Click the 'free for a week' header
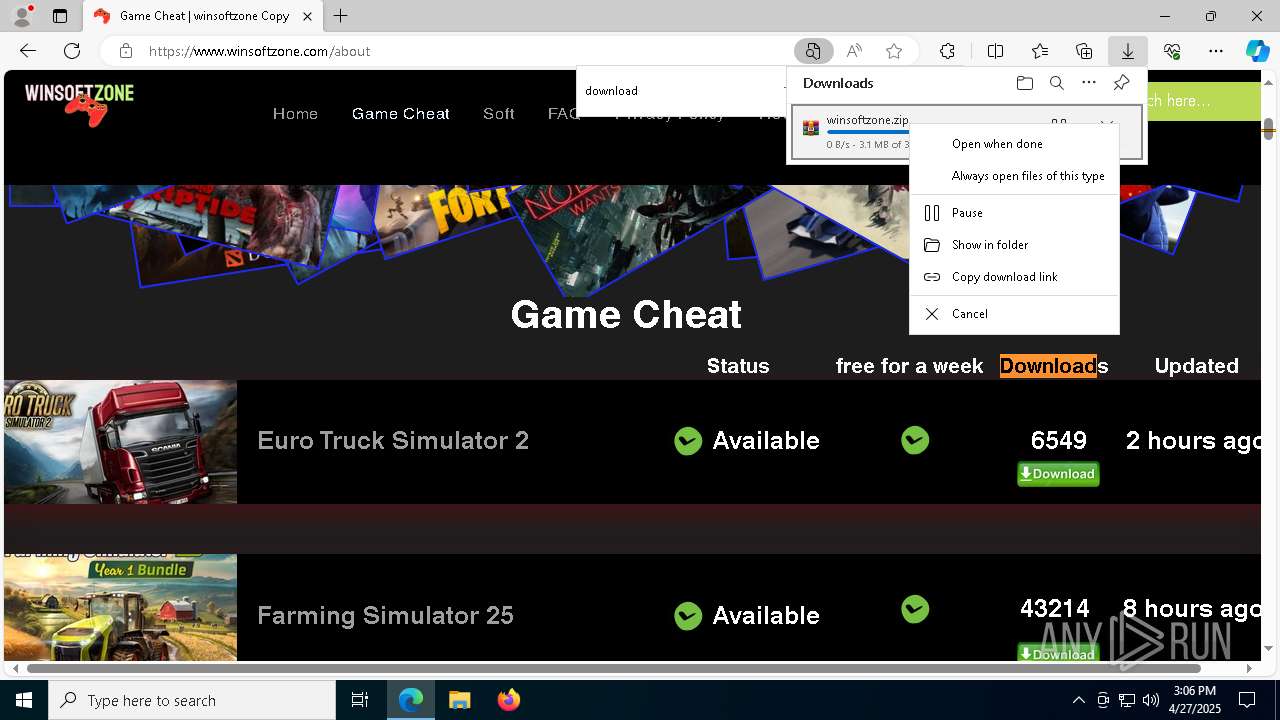 coord(909,366)
